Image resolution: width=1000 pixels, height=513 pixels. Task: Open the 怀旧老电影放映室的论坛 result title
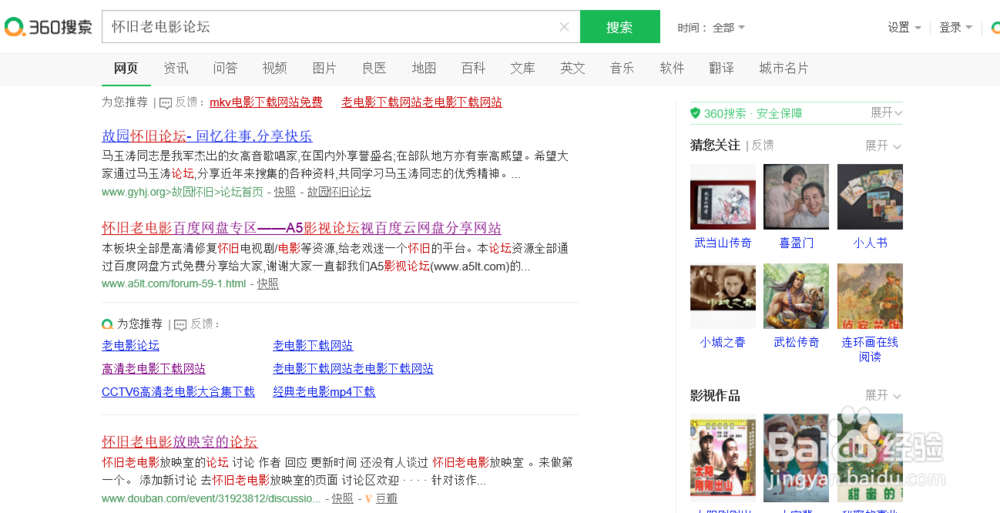tap(180, 442)
